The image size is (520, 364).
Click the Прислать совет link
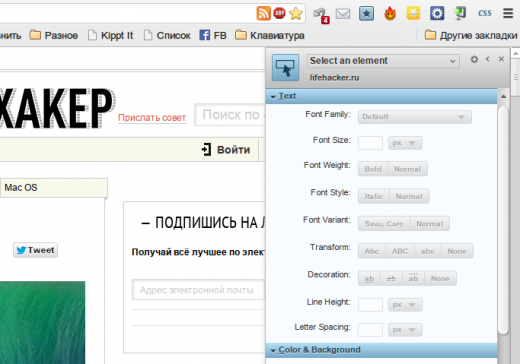click(x=152, y=118)
